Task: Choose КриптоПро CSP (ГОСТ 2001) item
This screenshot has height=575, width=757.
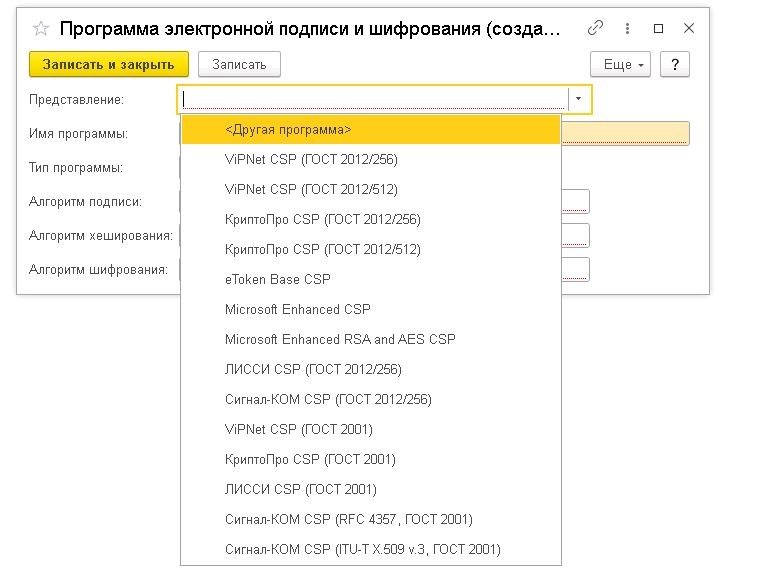Action: (x=310, y=459)
